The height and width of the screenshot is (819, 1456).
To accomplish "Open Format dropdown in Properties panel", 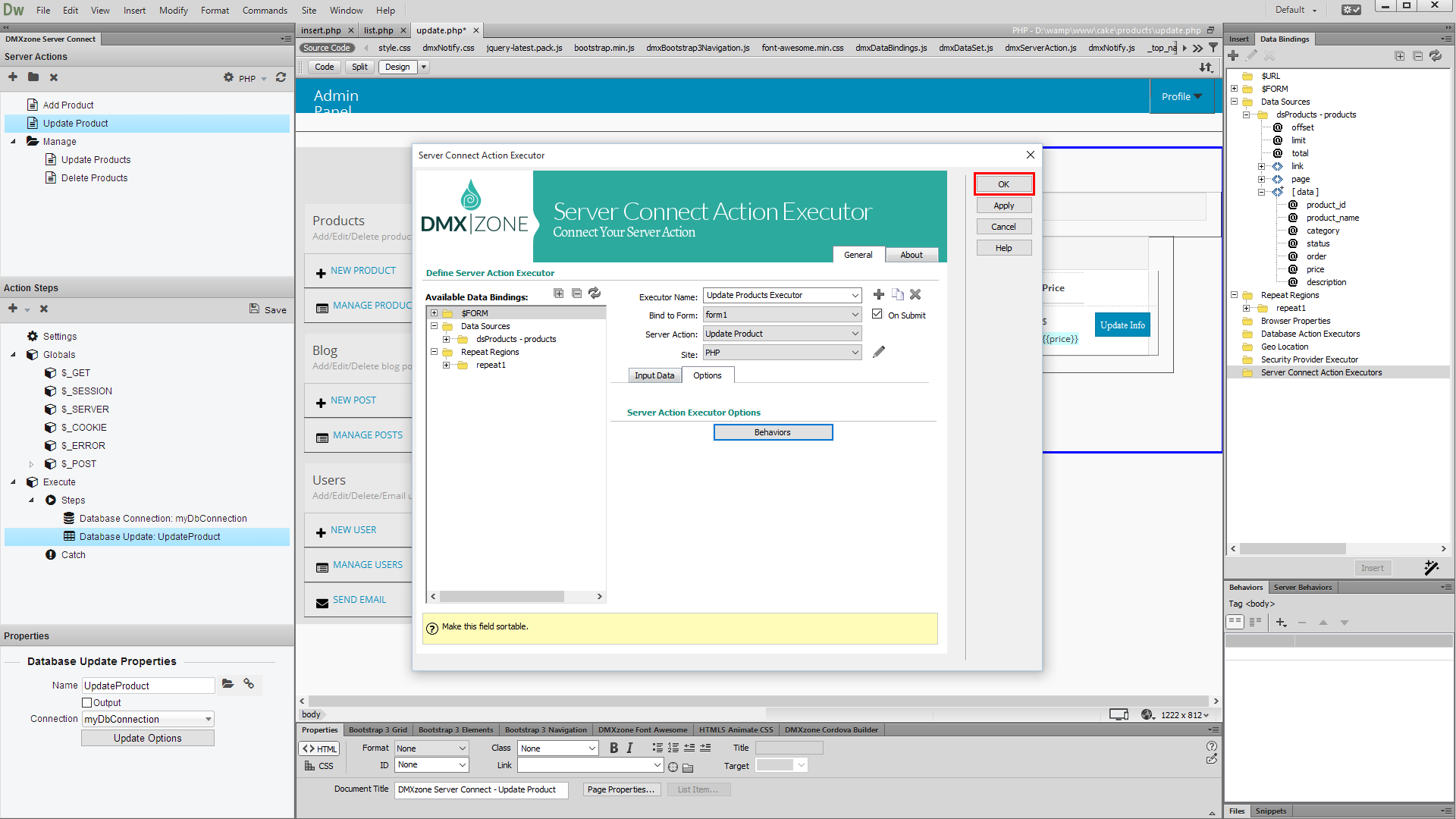I will point(431,748).
